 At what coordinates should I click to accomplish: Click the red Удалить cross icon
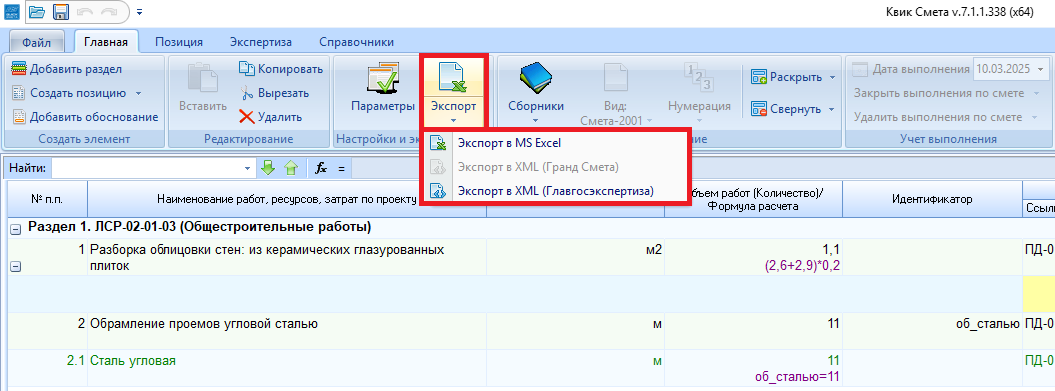pyautogui.click(x=247, y=117)
